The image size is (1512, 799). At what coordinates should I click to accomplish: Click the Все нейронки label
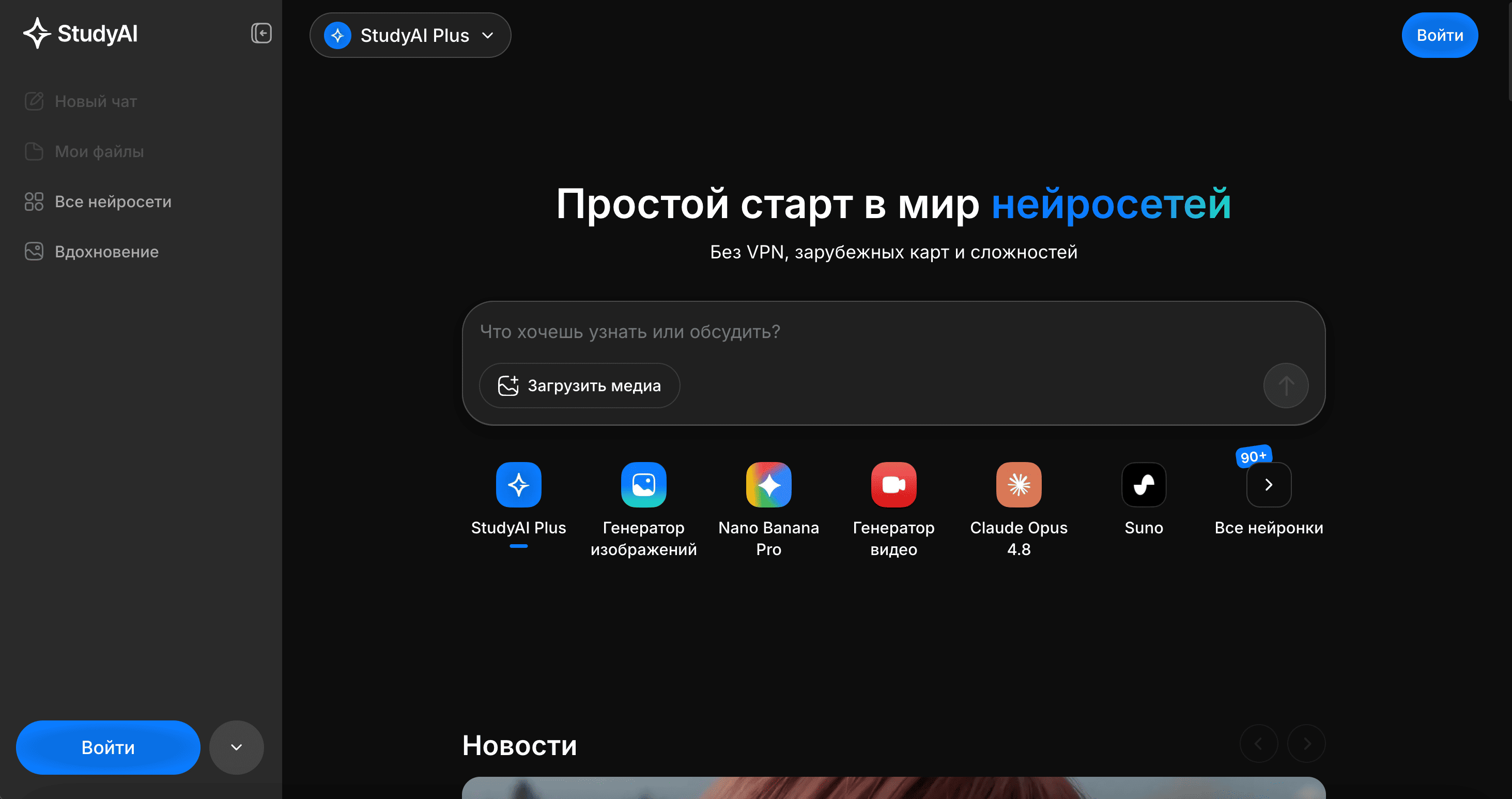pyautogui.click(x=1269, y=528)
